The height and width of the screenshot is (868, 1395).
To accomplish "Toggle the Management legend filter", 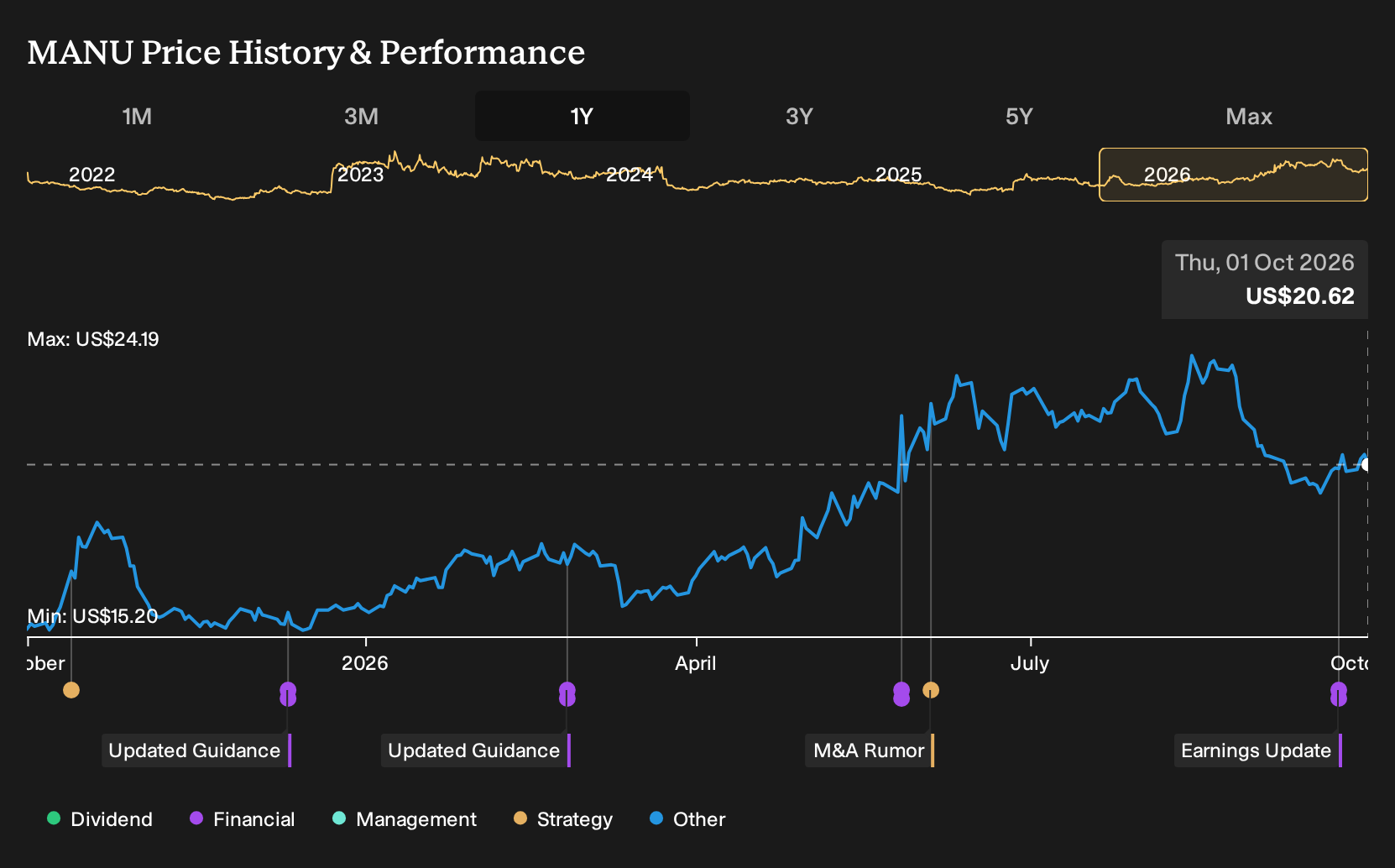I will (405, 819).
